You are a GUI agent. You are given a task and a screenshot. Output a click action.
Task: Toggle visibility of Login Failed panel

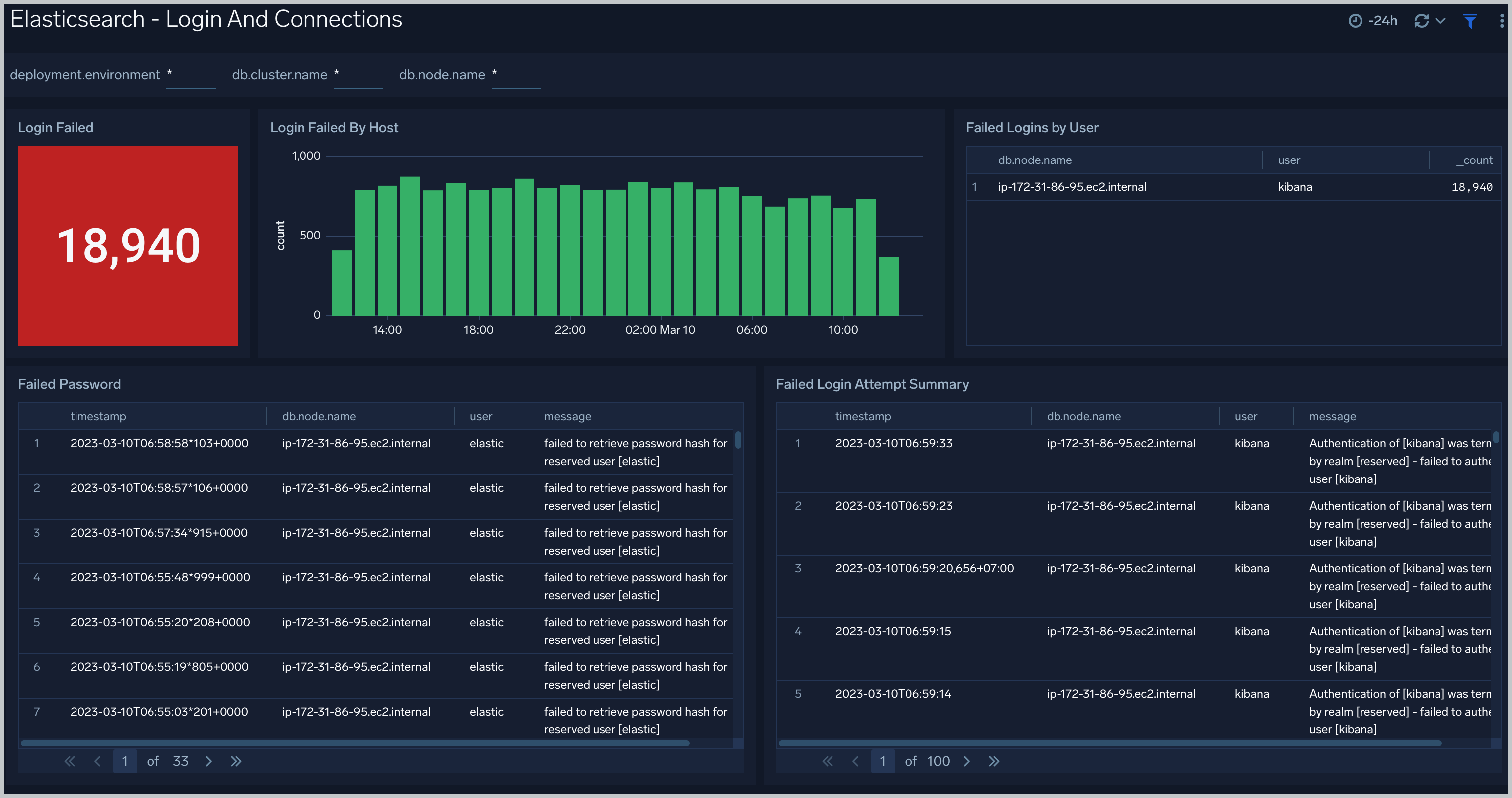pyautogui.click(x=56, y=128)
